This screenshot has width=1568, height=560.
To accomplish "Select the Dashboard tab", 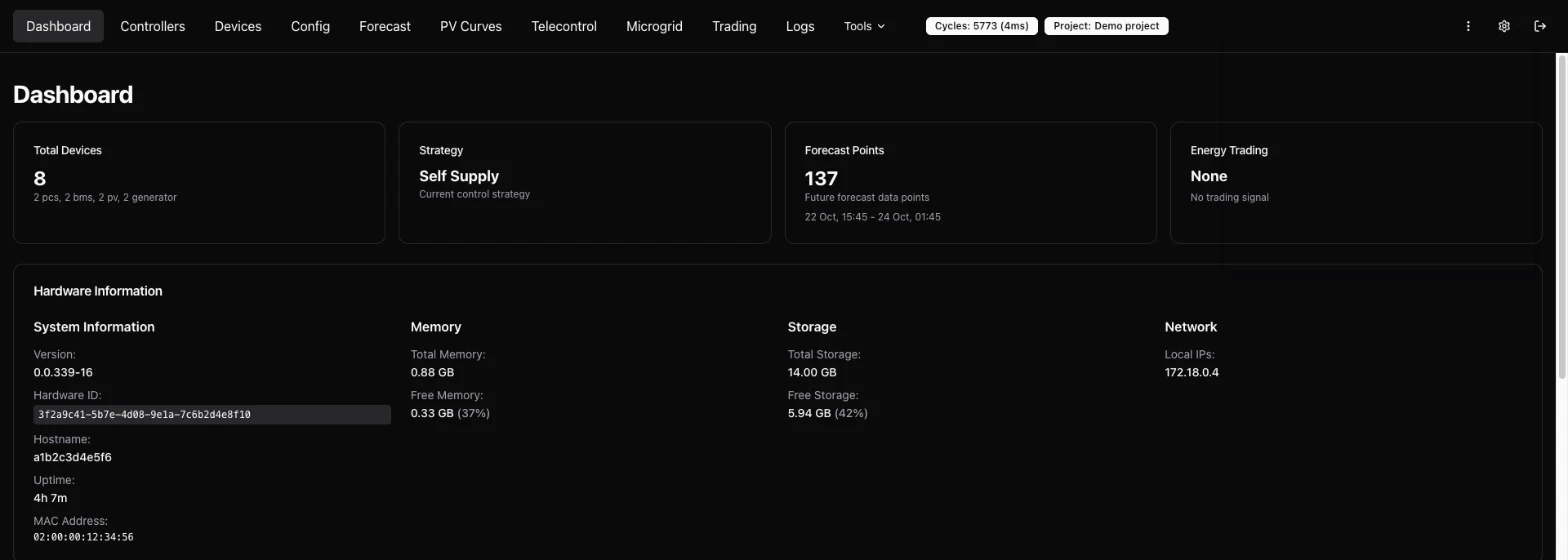I will pyautogui.click(x=58, y=26).
